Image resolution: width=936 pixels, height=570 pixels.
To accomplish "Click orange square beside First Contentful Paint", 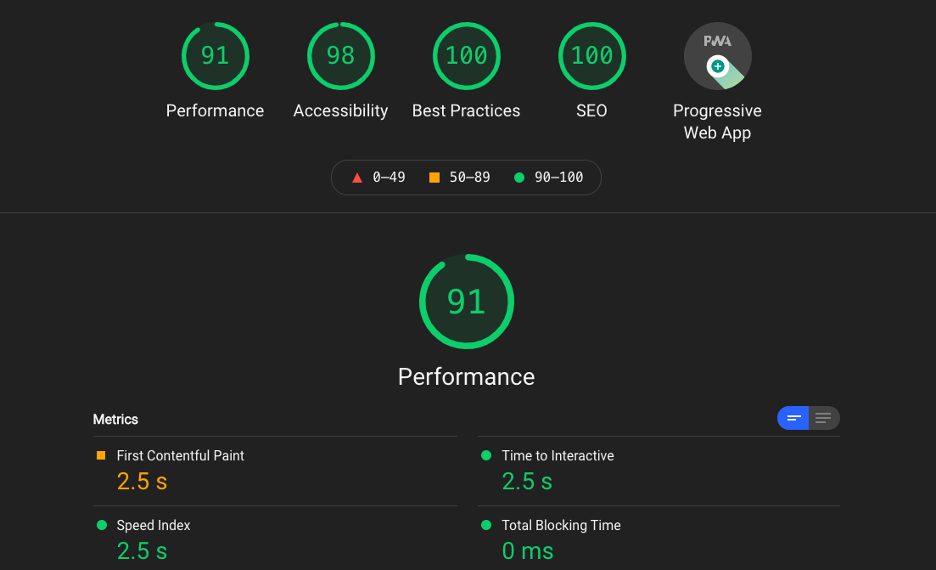I will [101, 455].
